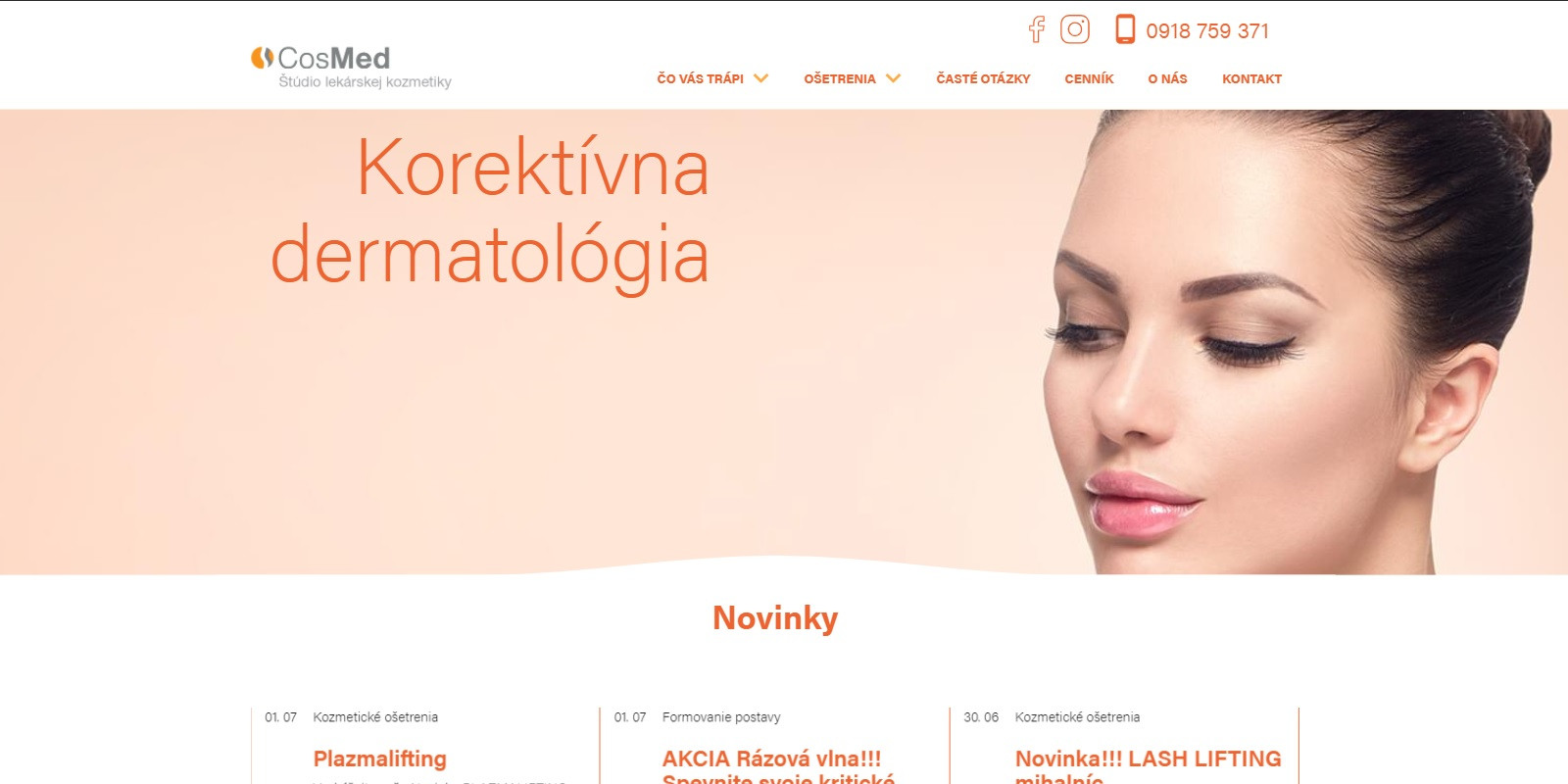
Task: Select Kozmetické ošetrenia category above Plazmalifting
Action: coord(375,717)
